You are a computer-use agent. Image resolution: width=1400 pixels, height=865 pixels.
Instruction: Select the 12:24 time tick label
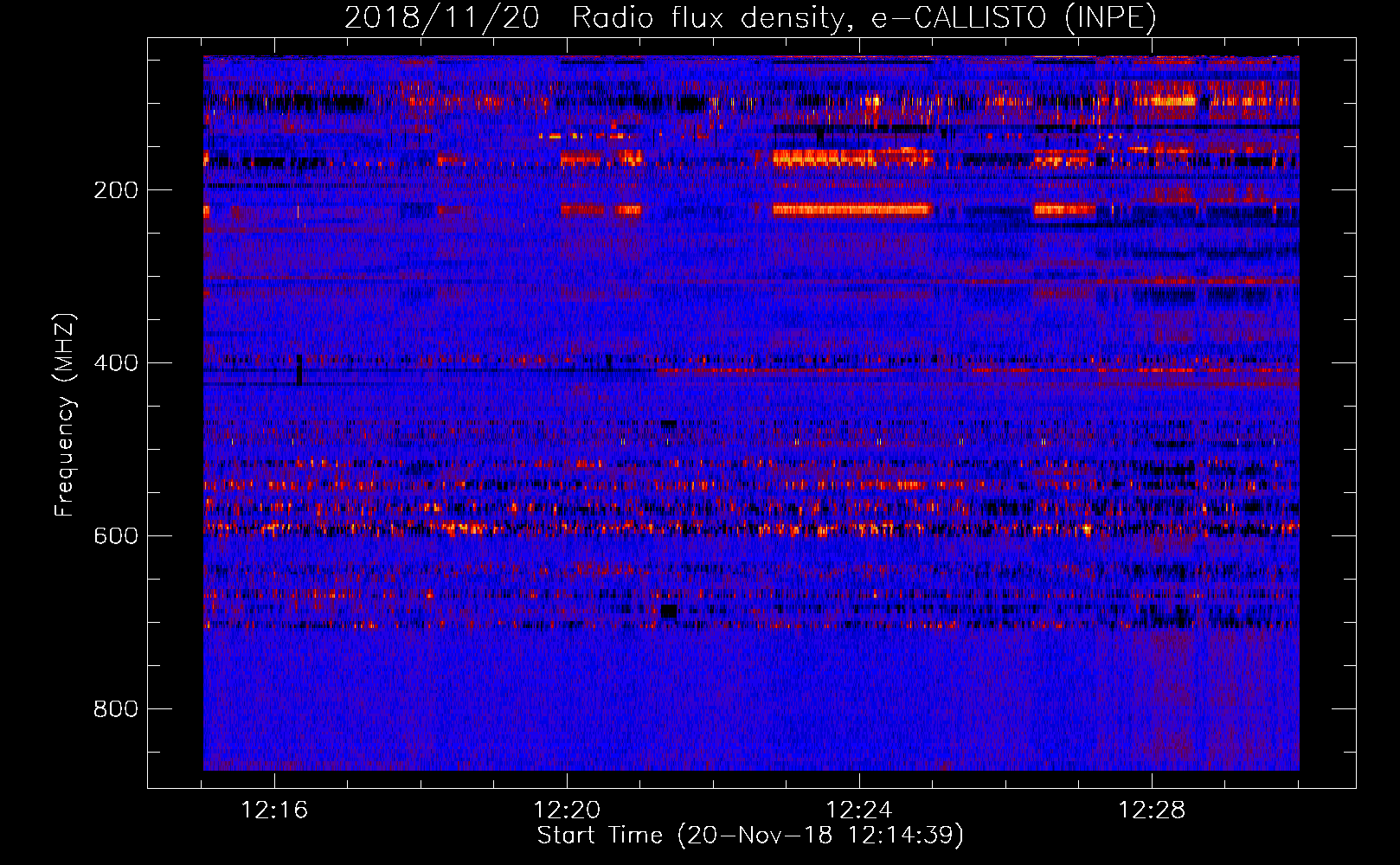pyautogui.click(x=859, y=810)
